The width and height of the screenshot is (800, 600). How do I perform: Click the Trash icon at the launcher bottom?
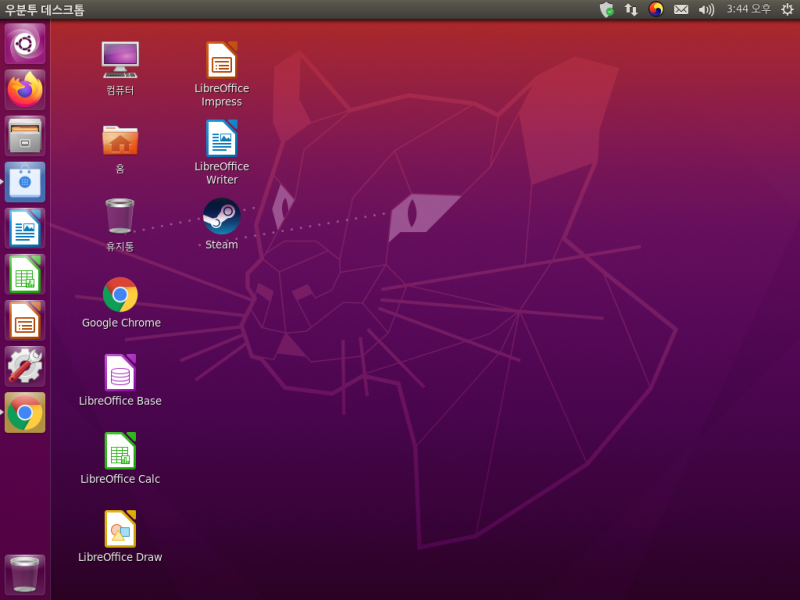coord(25,575)
